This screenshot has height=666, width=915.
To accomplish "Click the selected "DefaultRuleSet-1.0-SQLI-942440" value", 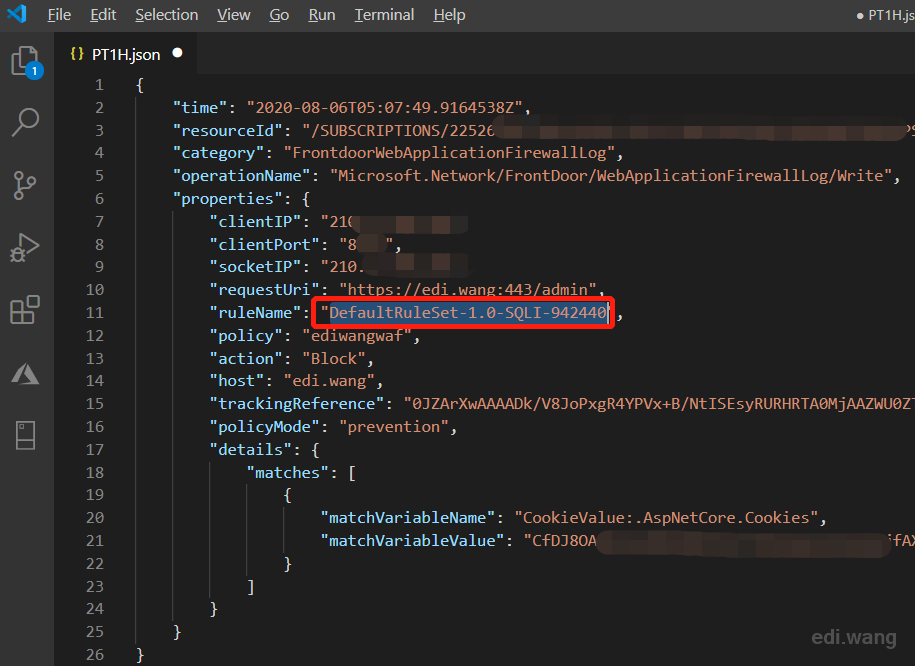I will (468, 313).
